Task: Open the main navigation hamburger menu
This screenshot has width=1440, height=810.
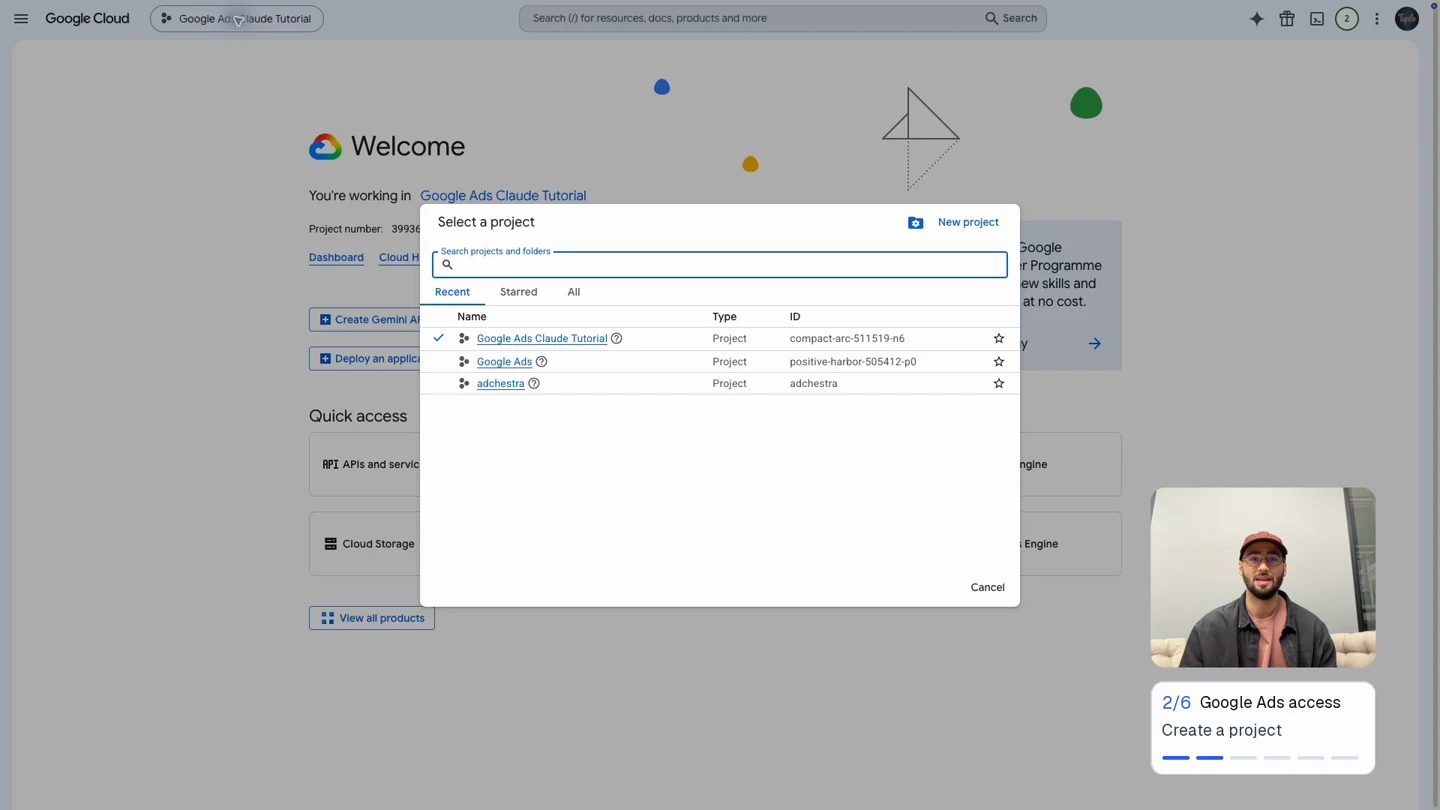Action: tap(21, 18)
